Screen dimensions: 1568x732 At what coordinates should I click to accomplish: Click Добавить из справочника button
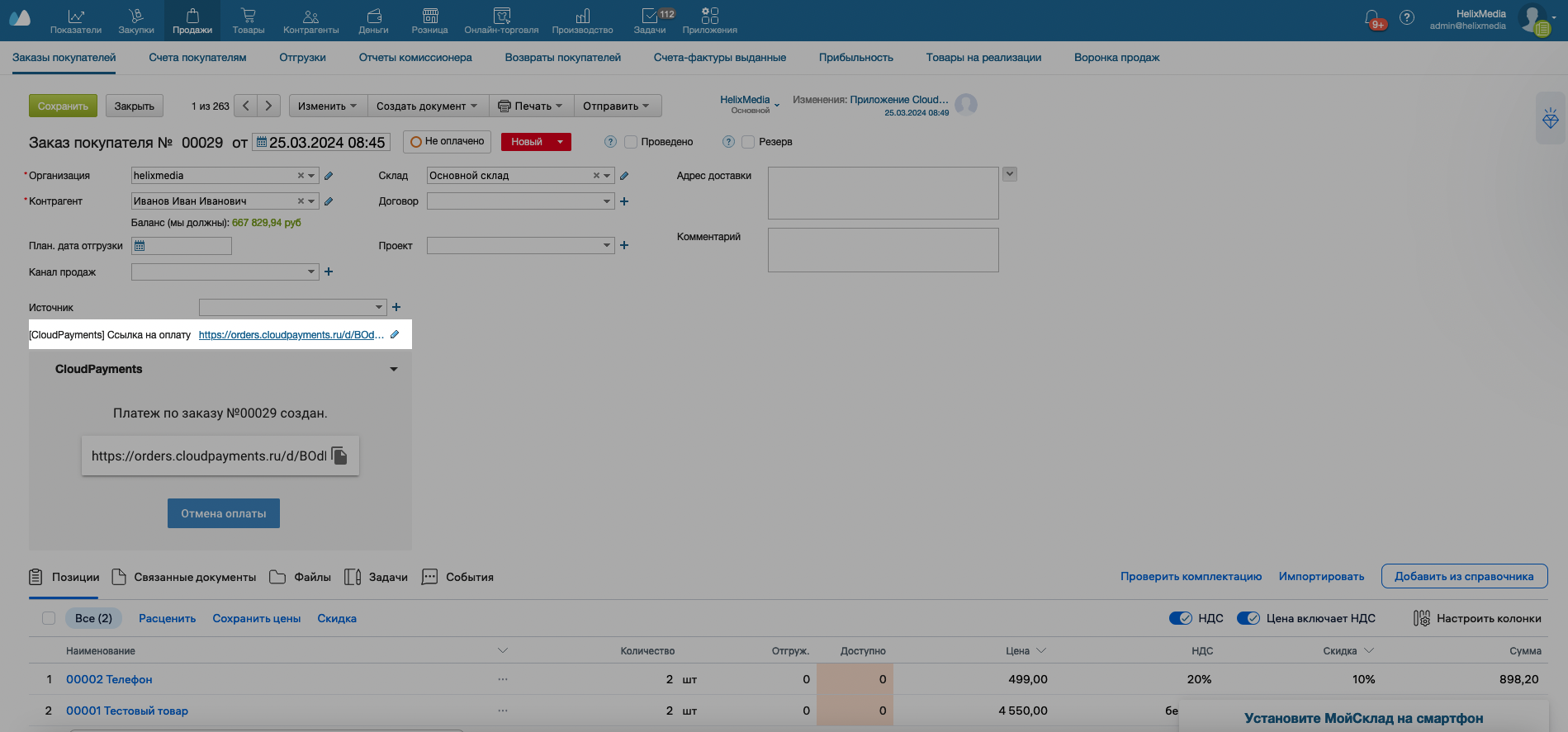(x=1464, y=576)
